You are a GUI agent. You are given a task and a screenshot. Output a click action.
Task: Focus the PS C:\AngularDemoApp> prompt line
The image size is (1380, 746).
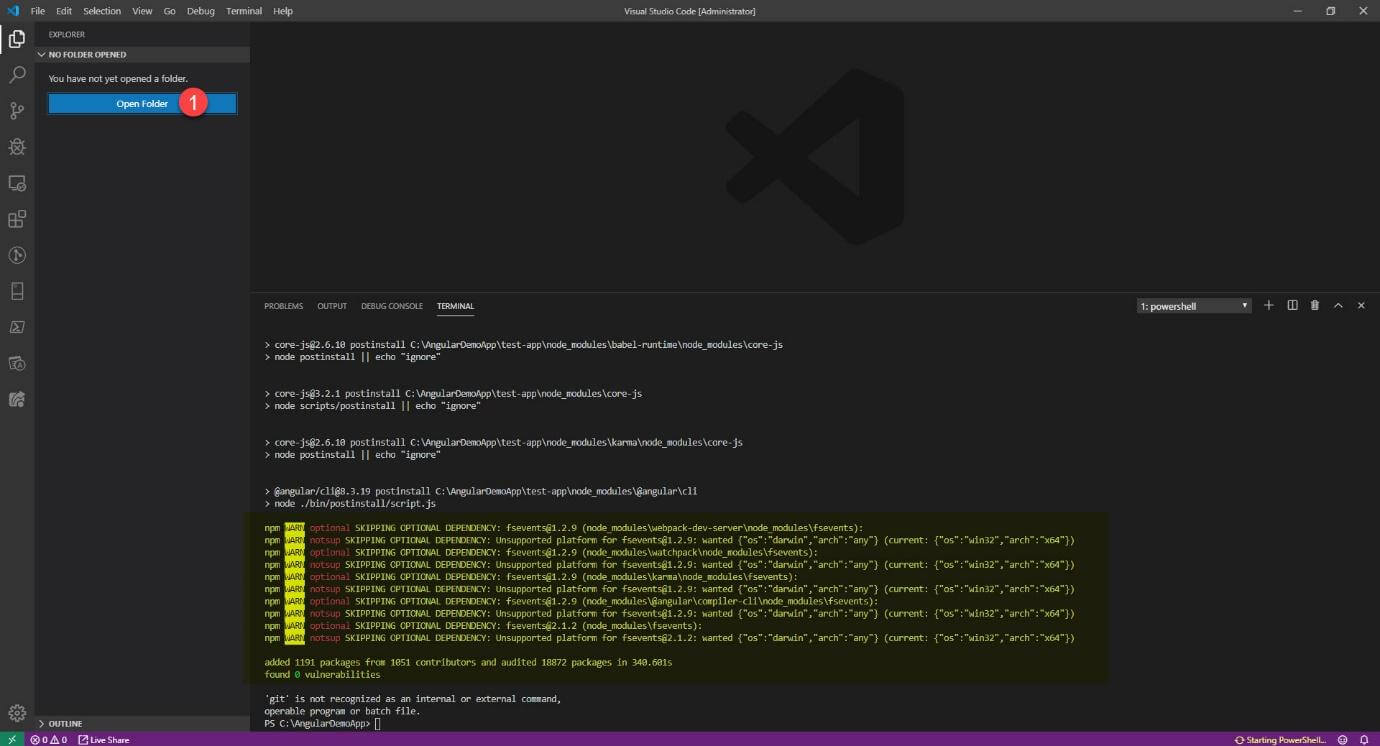tap(322, 723)
